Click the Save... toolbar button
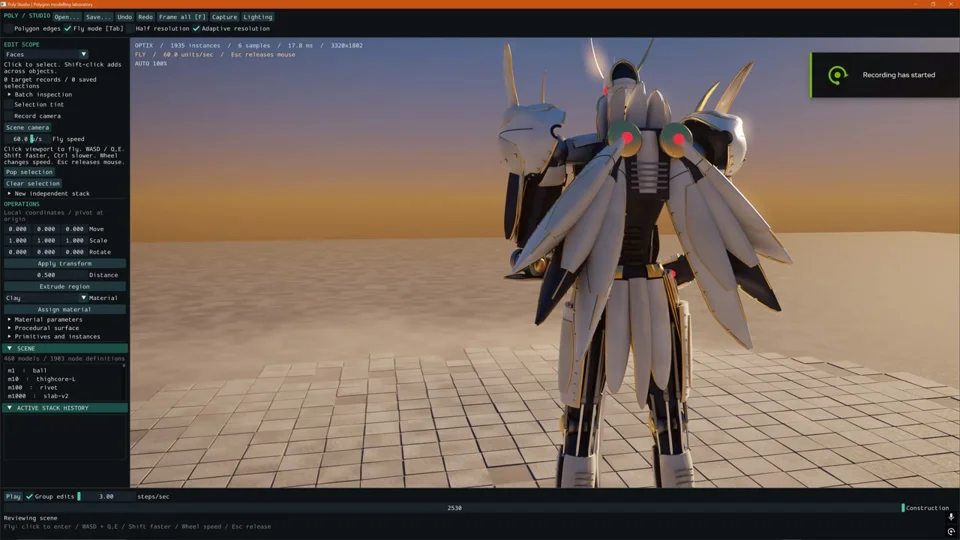 (98, 17)
